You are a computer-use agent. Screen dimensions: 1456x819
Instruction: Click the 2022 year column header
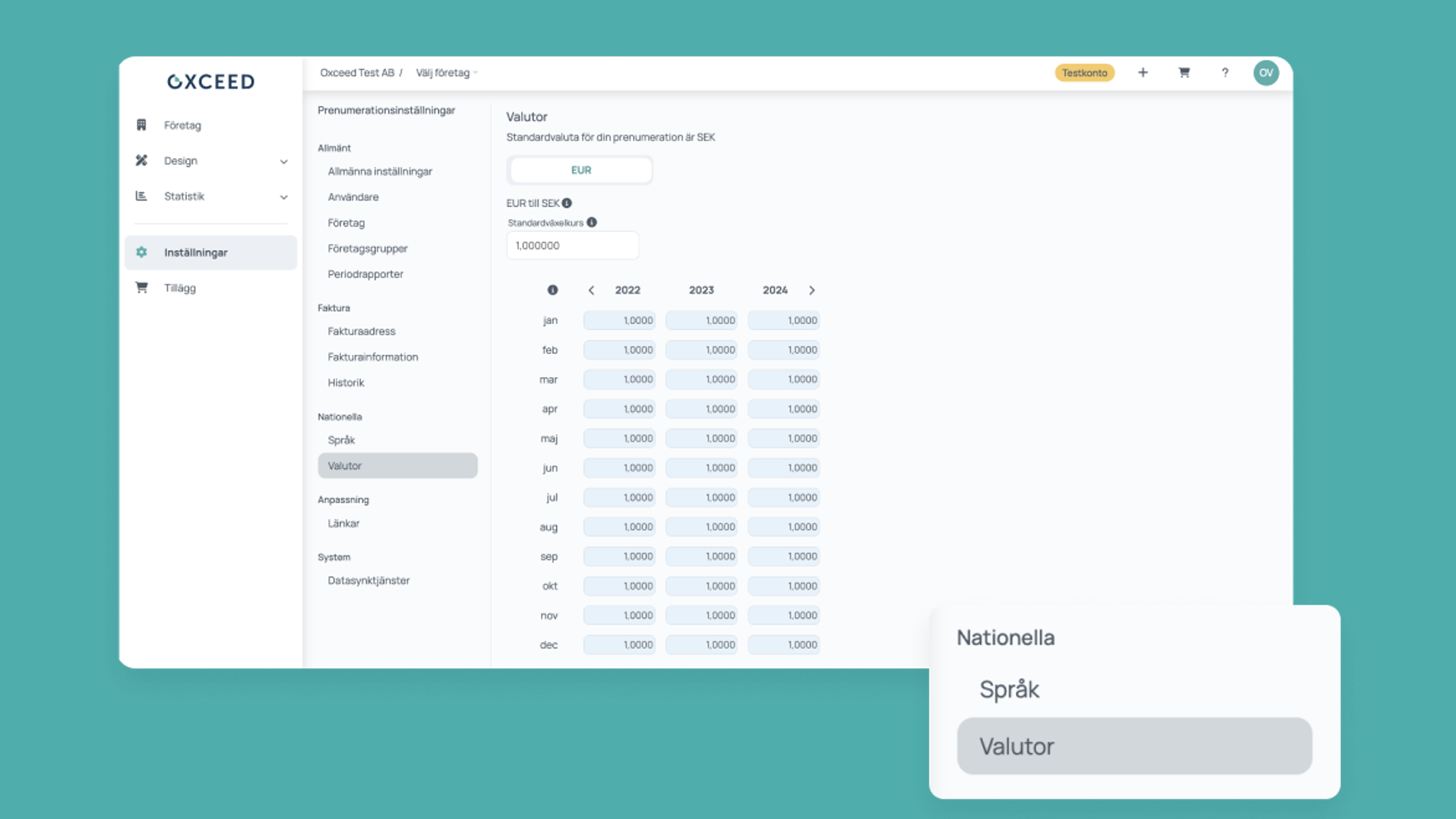coord(627,290)
